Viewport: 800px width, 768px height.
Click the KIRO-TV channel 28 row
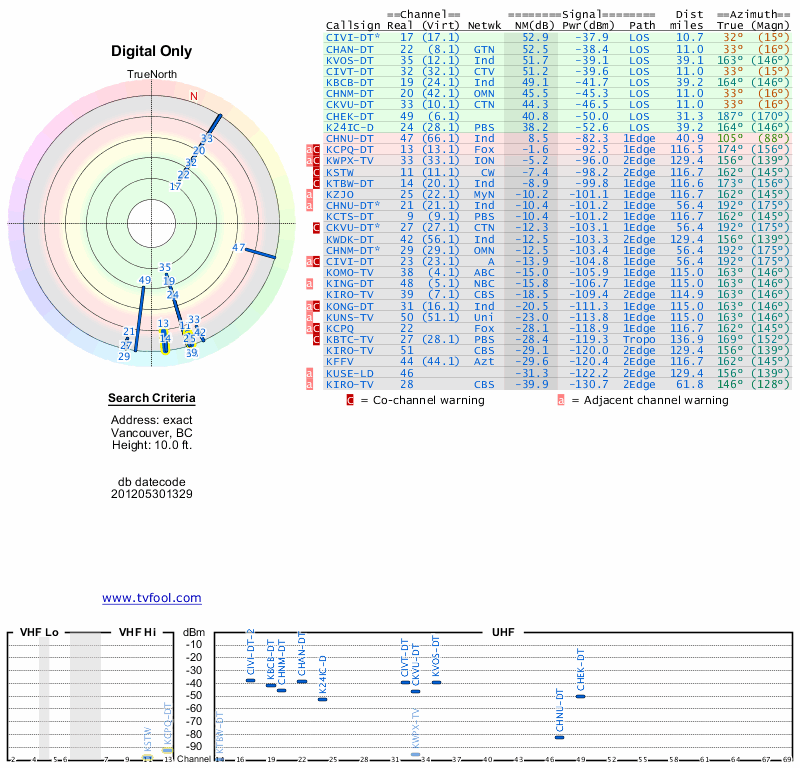pos(558,384)
